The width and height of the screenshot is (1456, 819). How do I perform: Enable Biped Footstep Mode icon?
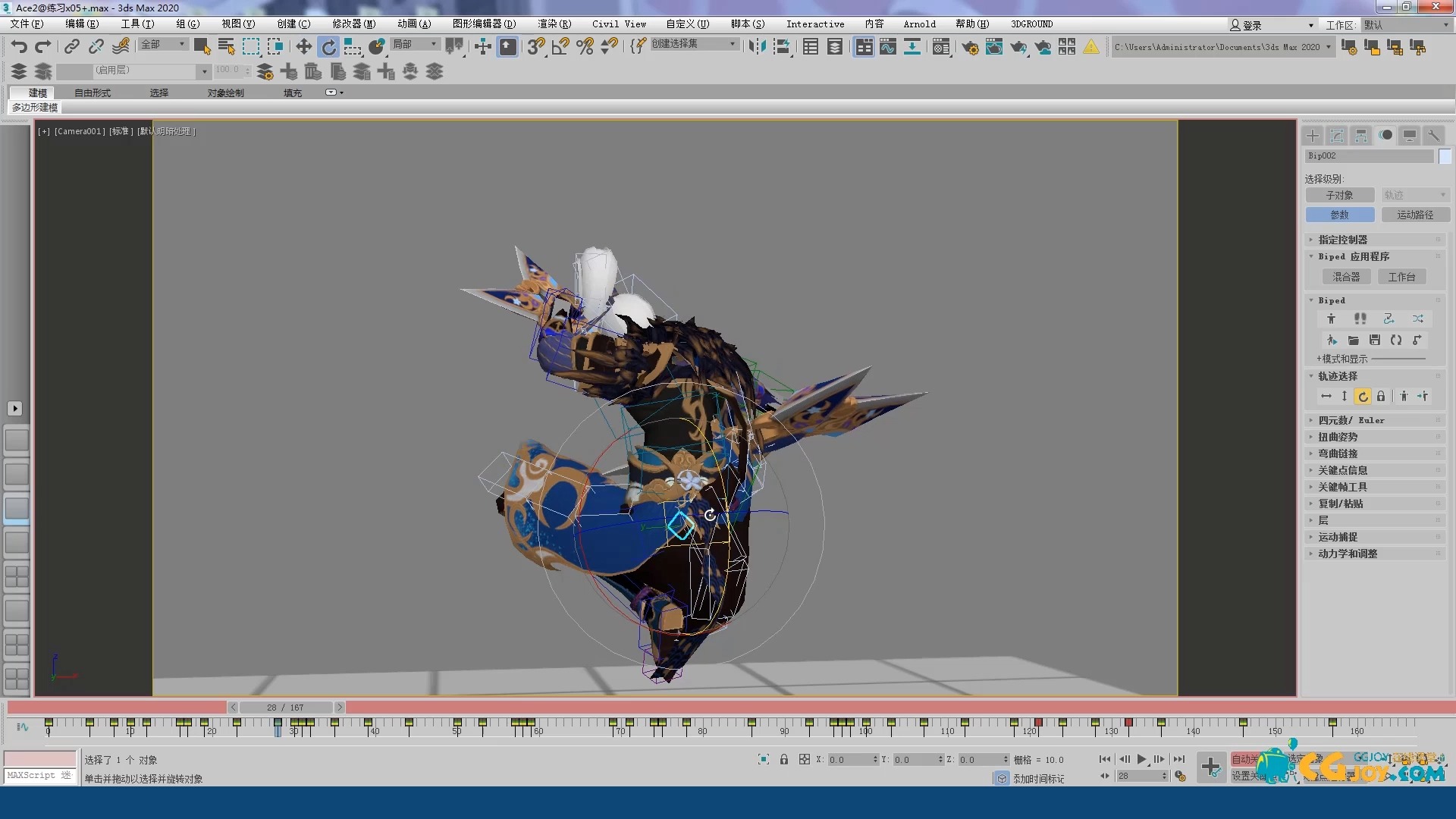[1360, 319]
